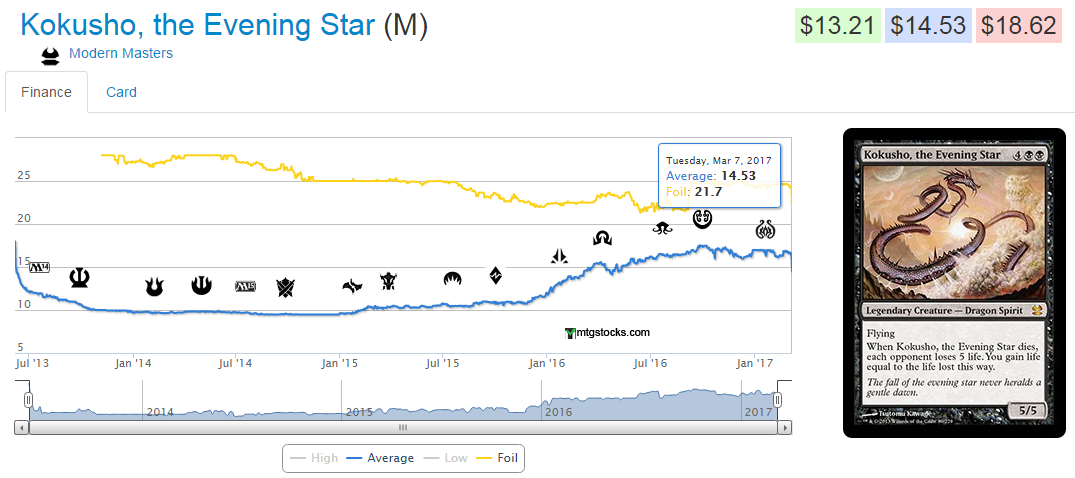Click the Kaladesh set symbol marker
The height and width of the screenshot is (478, 1075).
coord(703,219)
